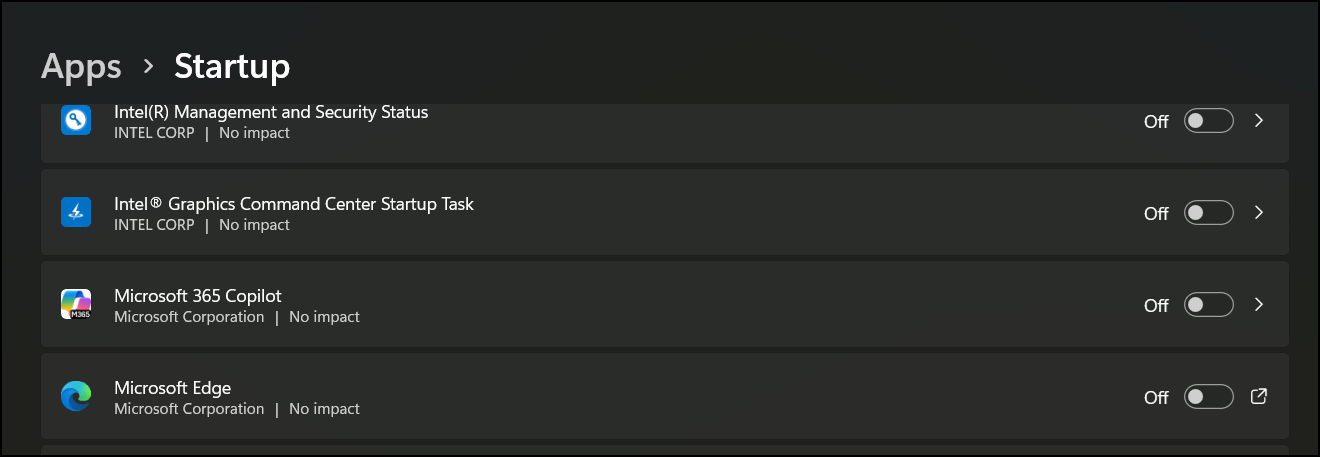Click the Intel Management and Security Status icon

tap(76, 120)
